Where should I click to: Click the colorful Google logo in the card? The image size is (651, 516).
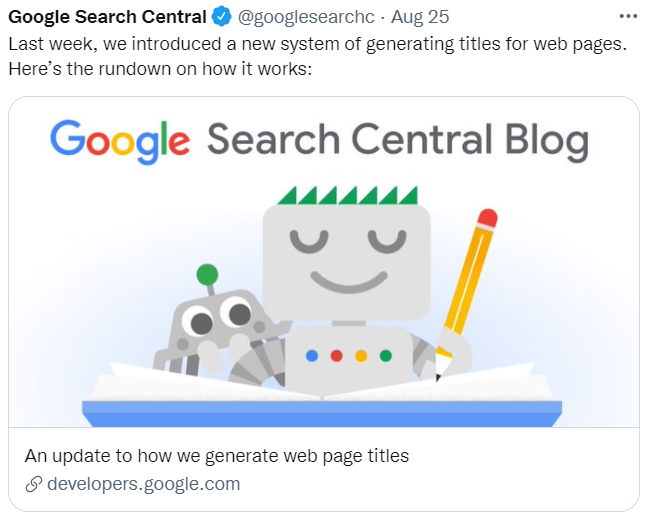(120, 141)
